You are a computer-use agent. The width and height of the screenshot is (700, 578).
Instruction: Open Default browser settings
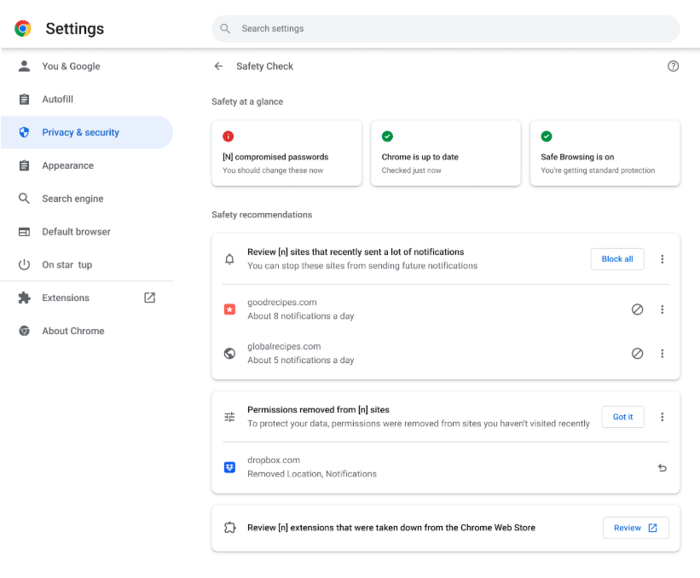coord(87,232)
